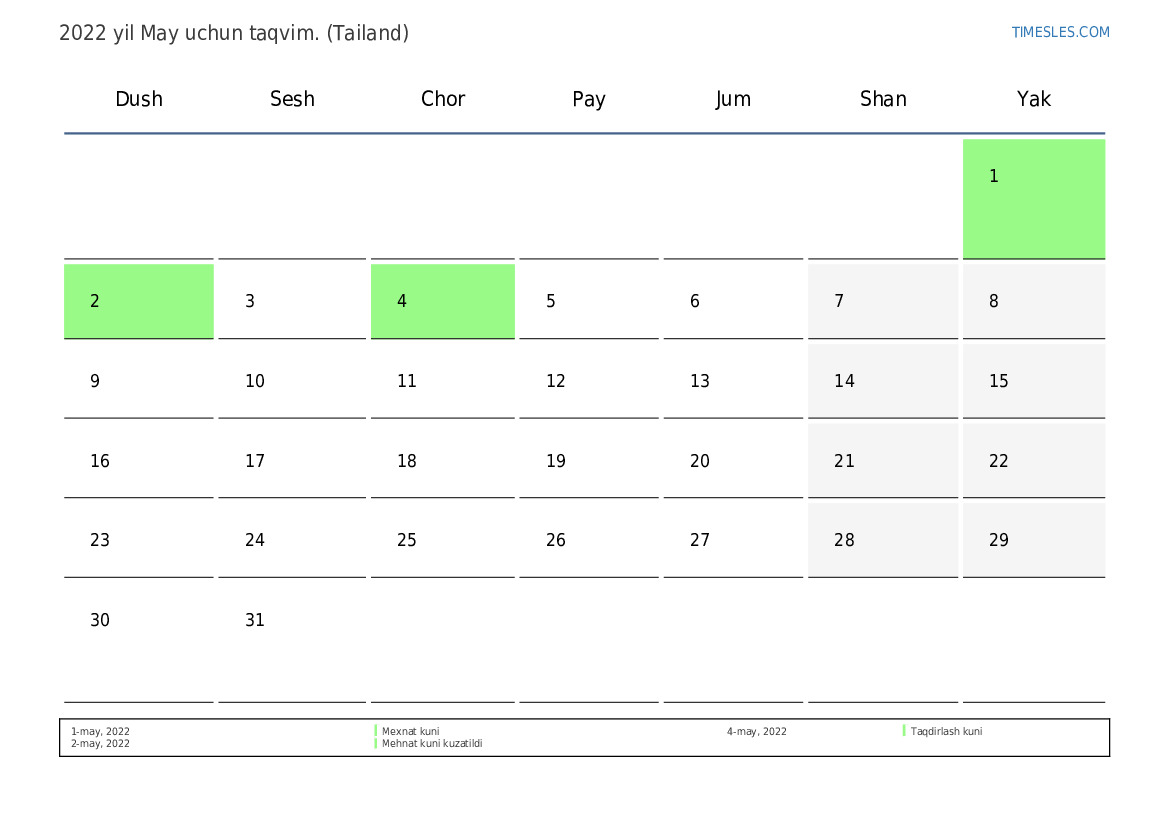Select the green May 2 holiday cell
1169x827 pixels.
pos(138,301)
